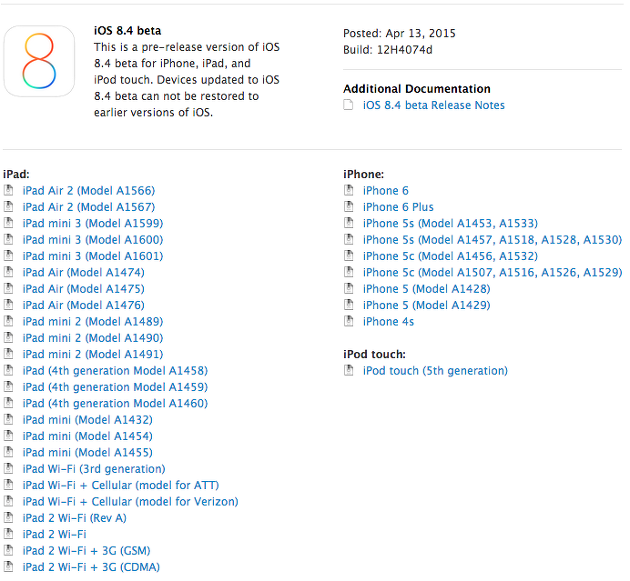Download iPad mini 3 (Model A1599)
The height and width of the screenshot is (581, 630).
pyautogui.click(x=93, y=223)
